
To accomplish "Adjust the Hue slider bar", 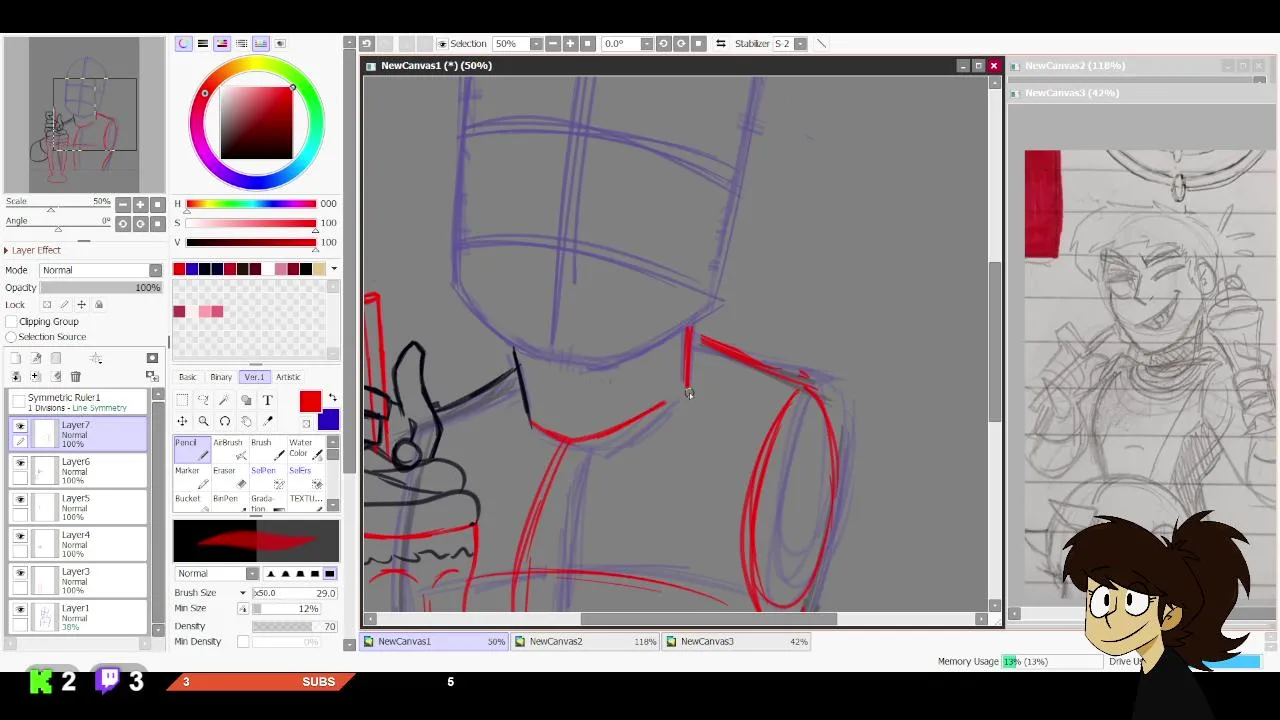I will [250, 204].
